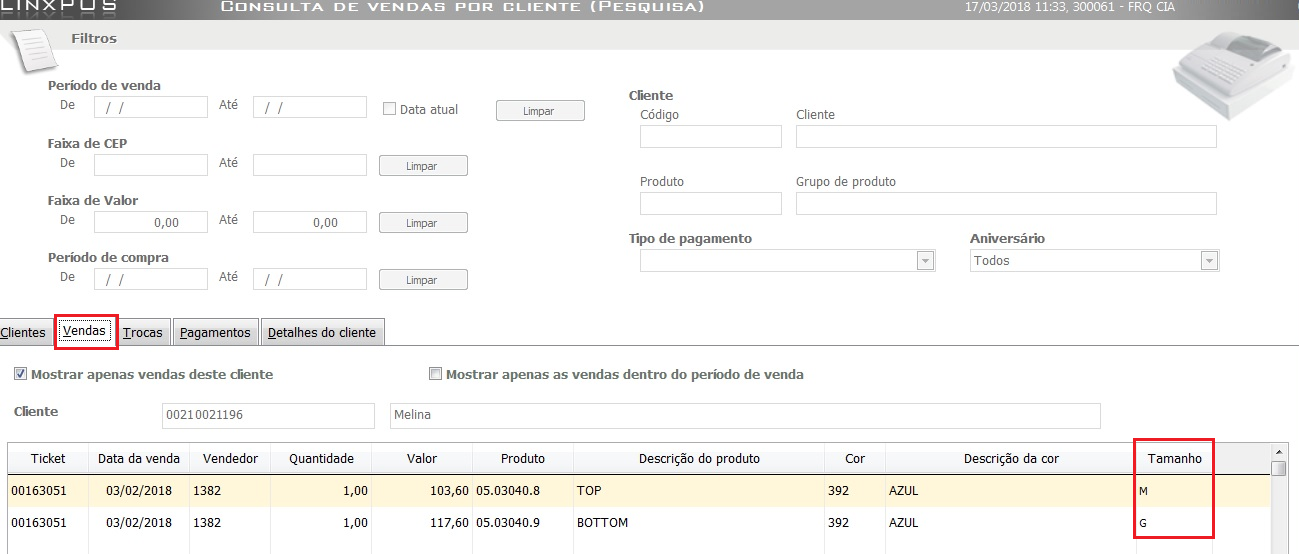Select the Detalhes do cliente tab
The height and width of the screenshot is (554, 1299).
pos(322,333)
